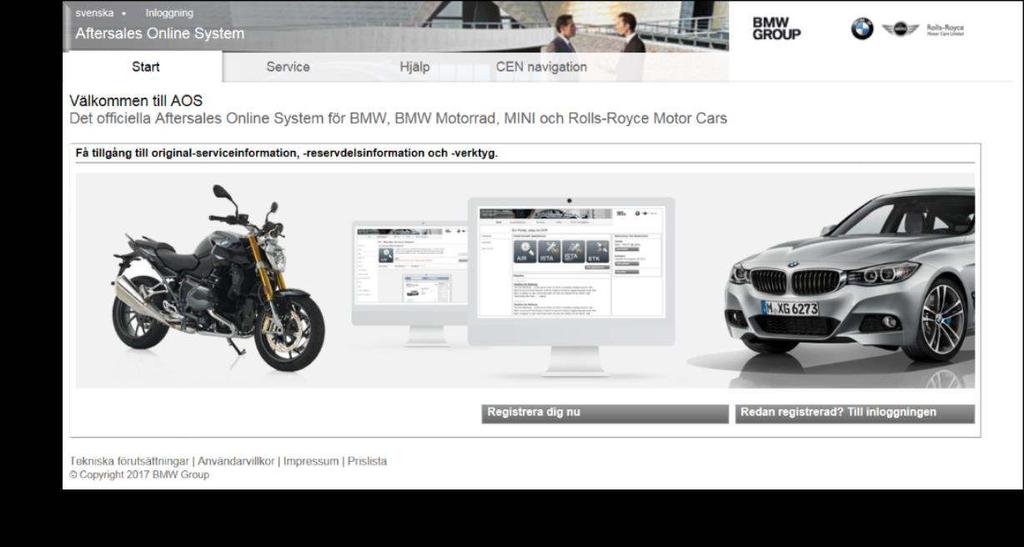This screenshot has width=1024, height=547.
Task: Click the motorcycle image in banner
Action: coord(218,278)
